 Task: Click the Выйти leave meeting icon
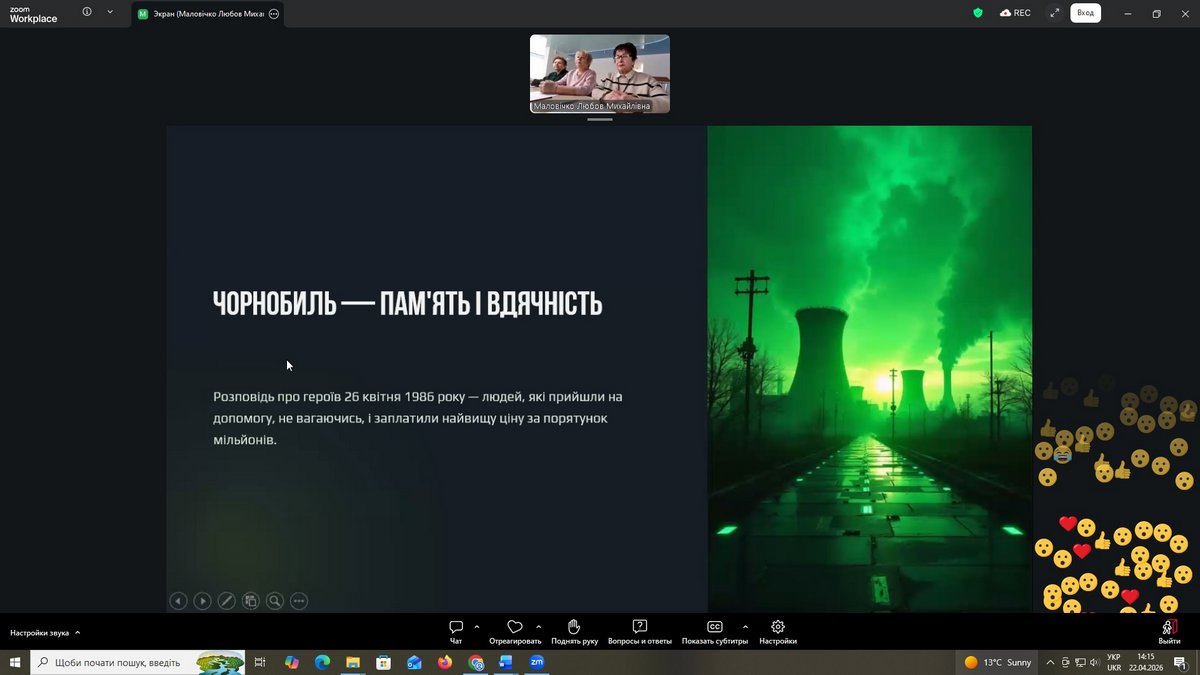[1169, 627]
